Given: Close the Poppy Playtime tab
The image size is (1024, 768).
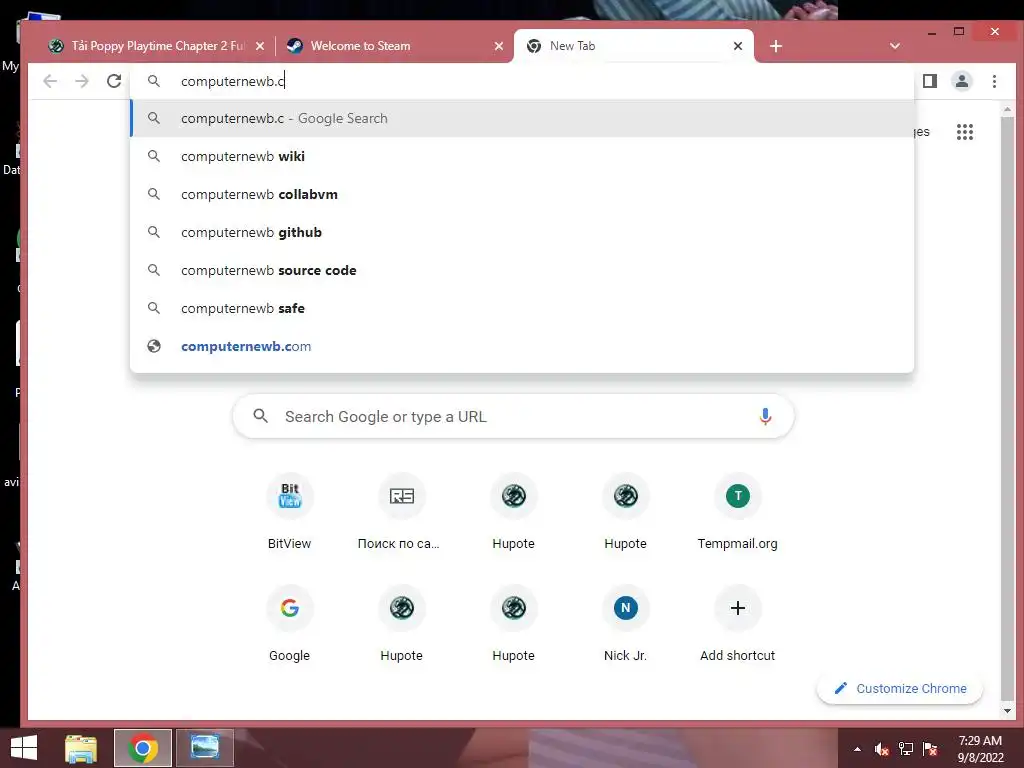Looking at the screenshot, I should click(260, 46).
